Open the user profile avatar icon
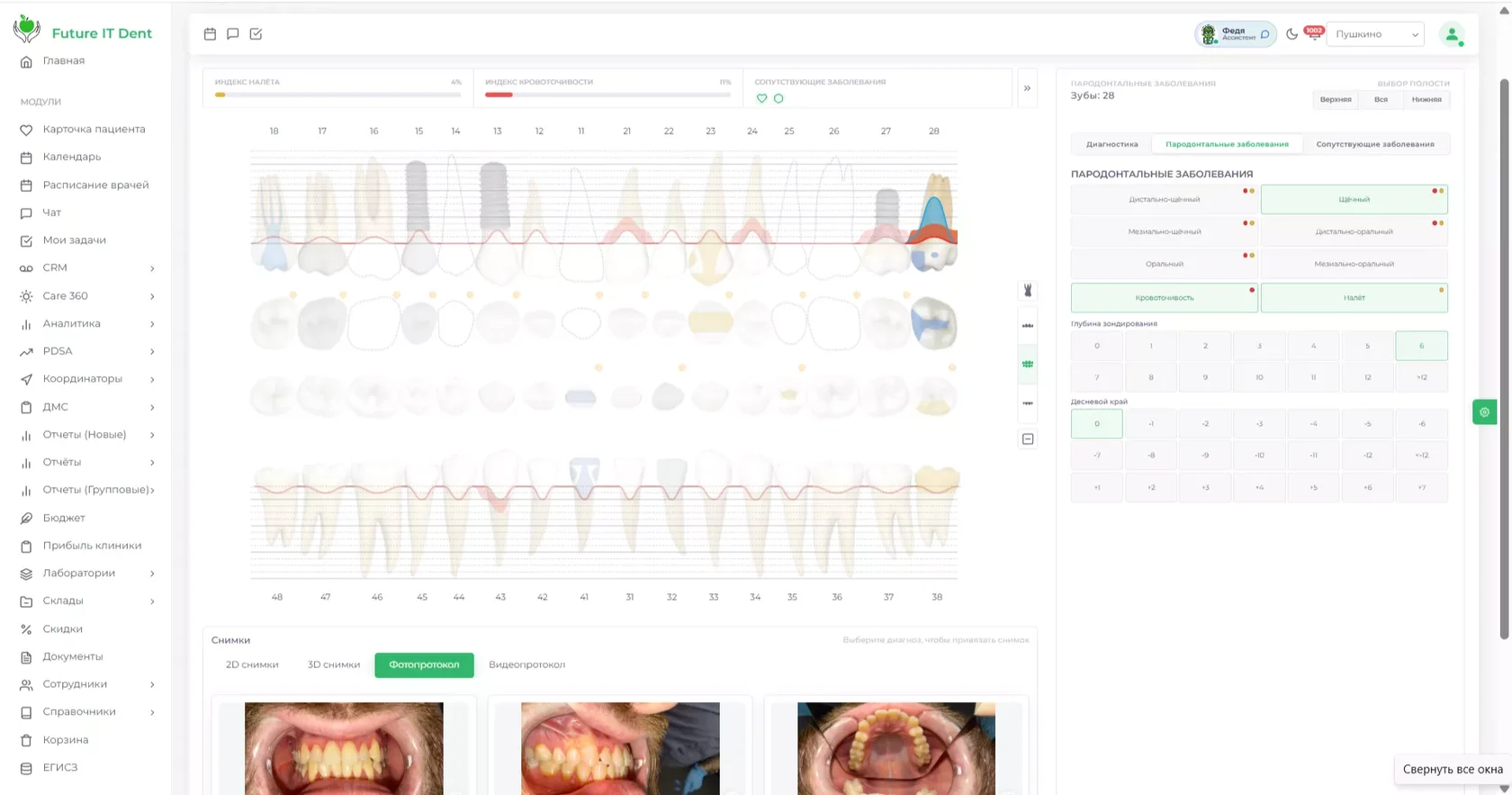 tap(1452, 34)
